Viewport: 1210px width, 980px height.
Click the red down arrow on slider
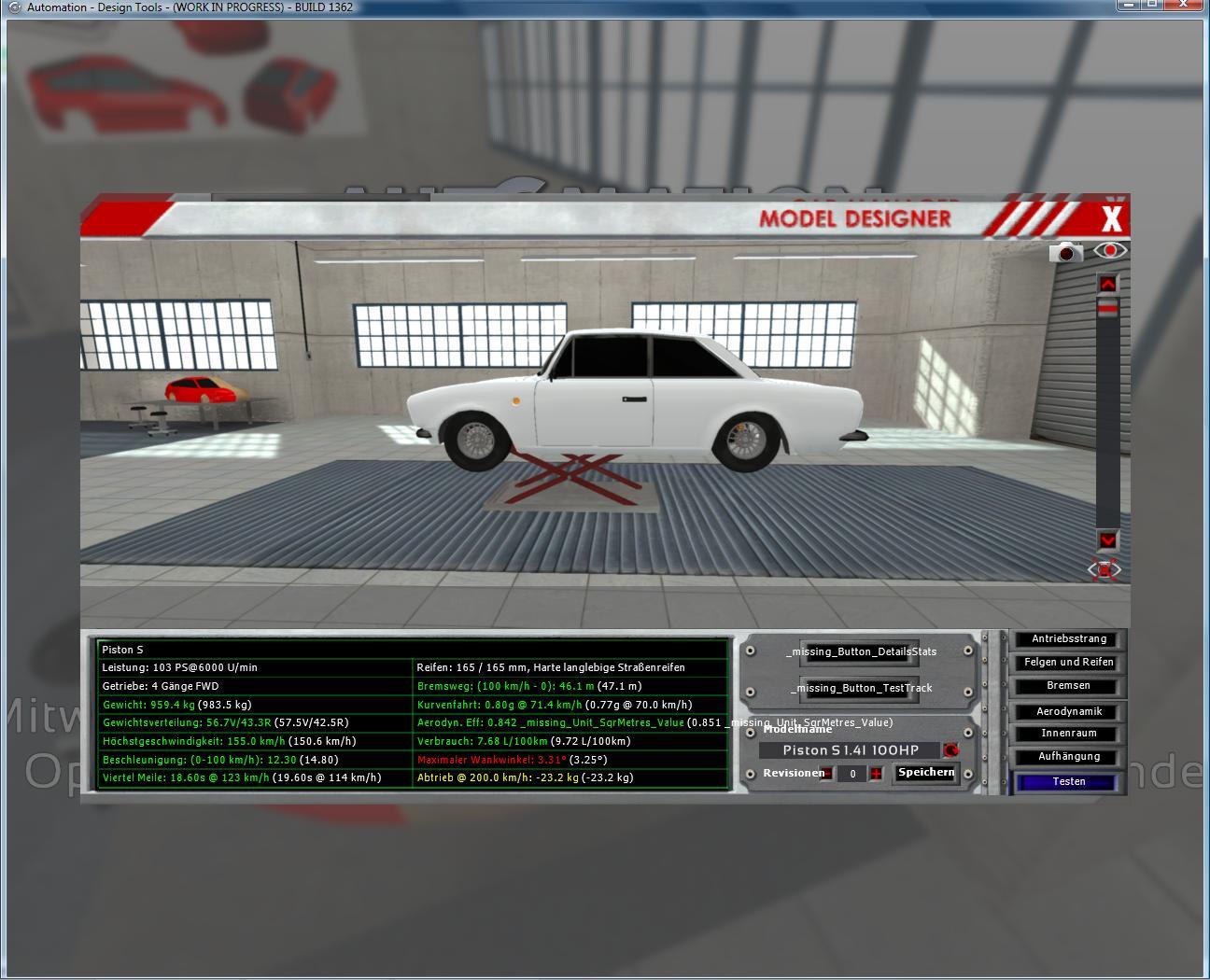click(x=1107, y=540)
